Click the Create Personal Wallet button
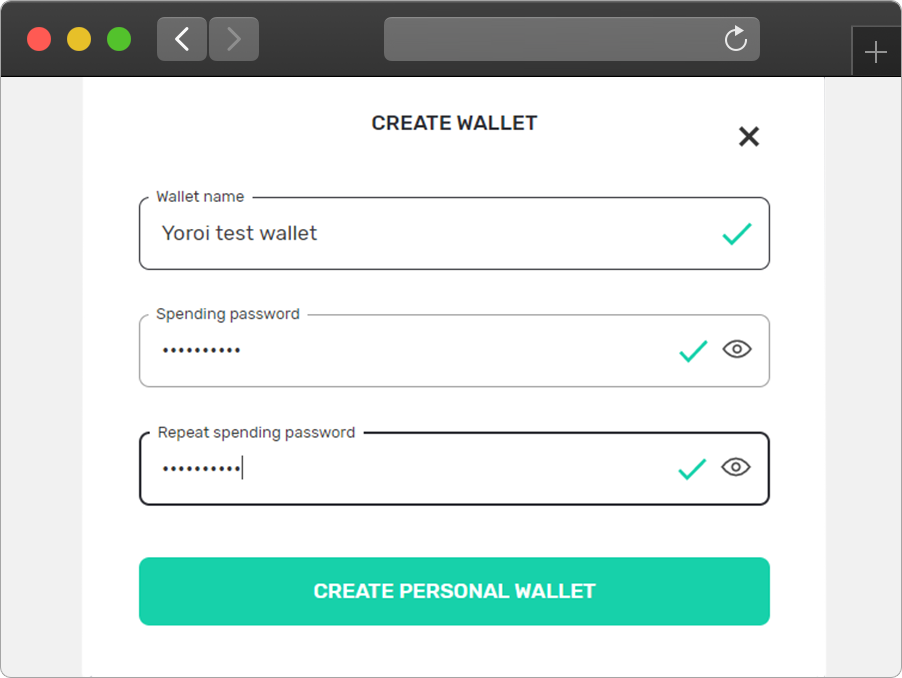Screen dimensions: 902x678 coord(454,591)
